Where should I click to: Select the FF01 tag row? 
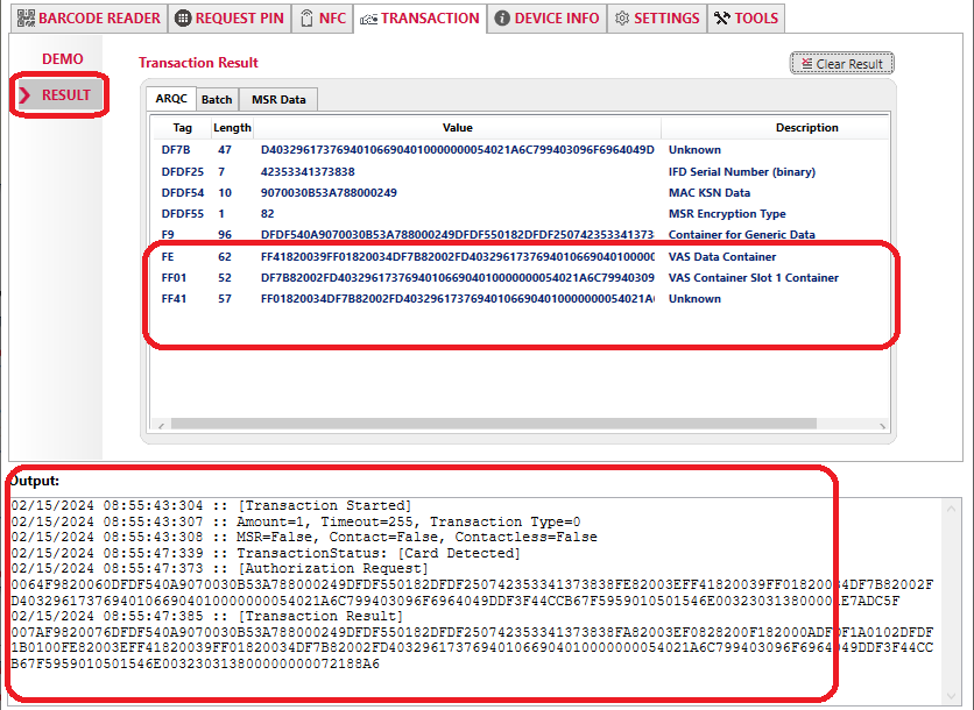[521, 278]
